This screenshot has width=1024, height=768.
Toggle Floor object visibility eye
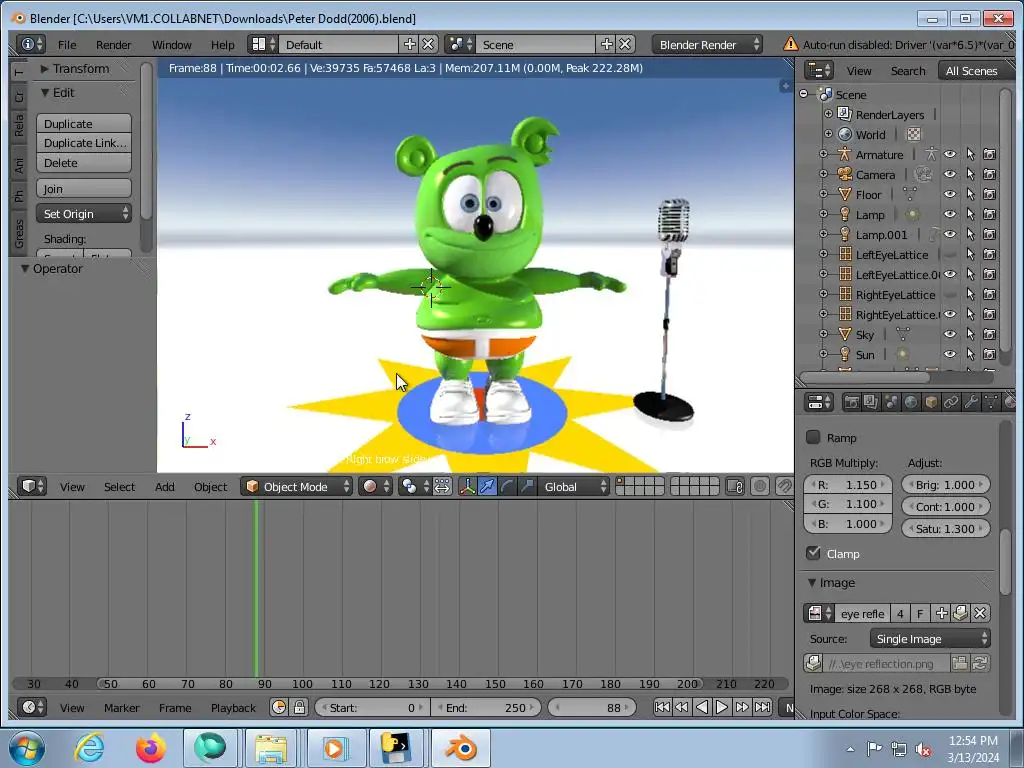click(x=950, y=194)
